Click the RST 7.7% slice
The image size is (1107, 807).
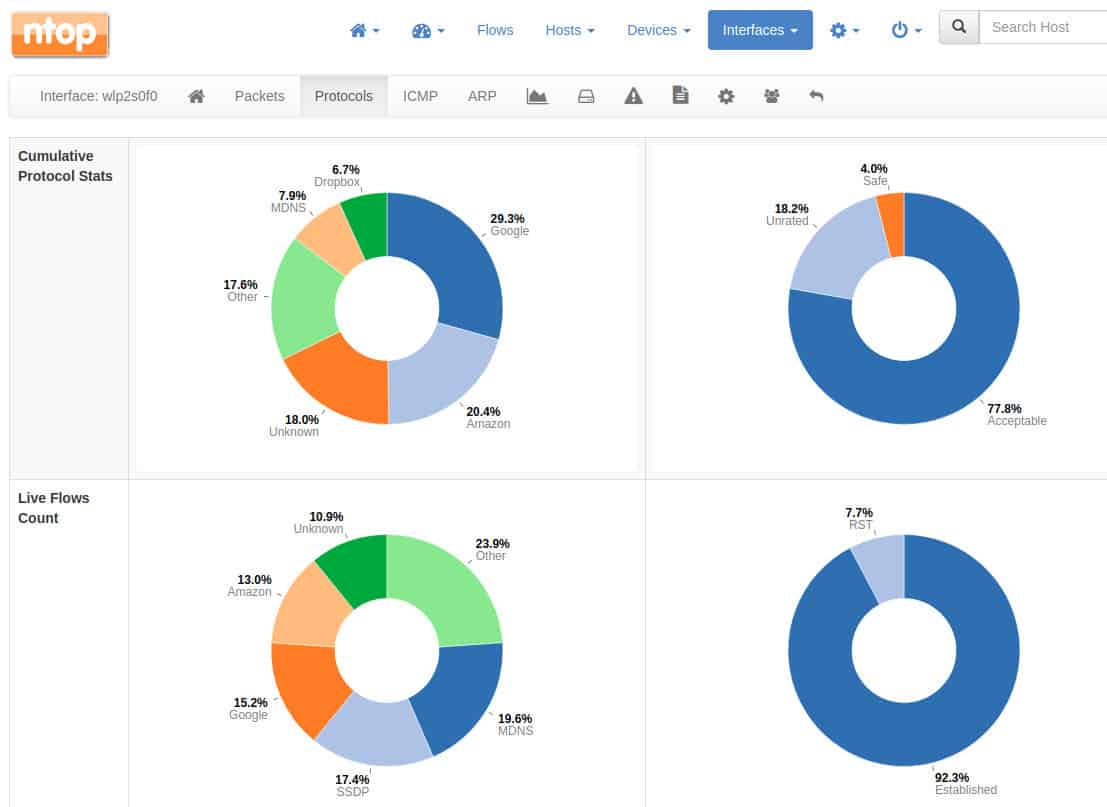pyautogui.click(x=882, y=567)
